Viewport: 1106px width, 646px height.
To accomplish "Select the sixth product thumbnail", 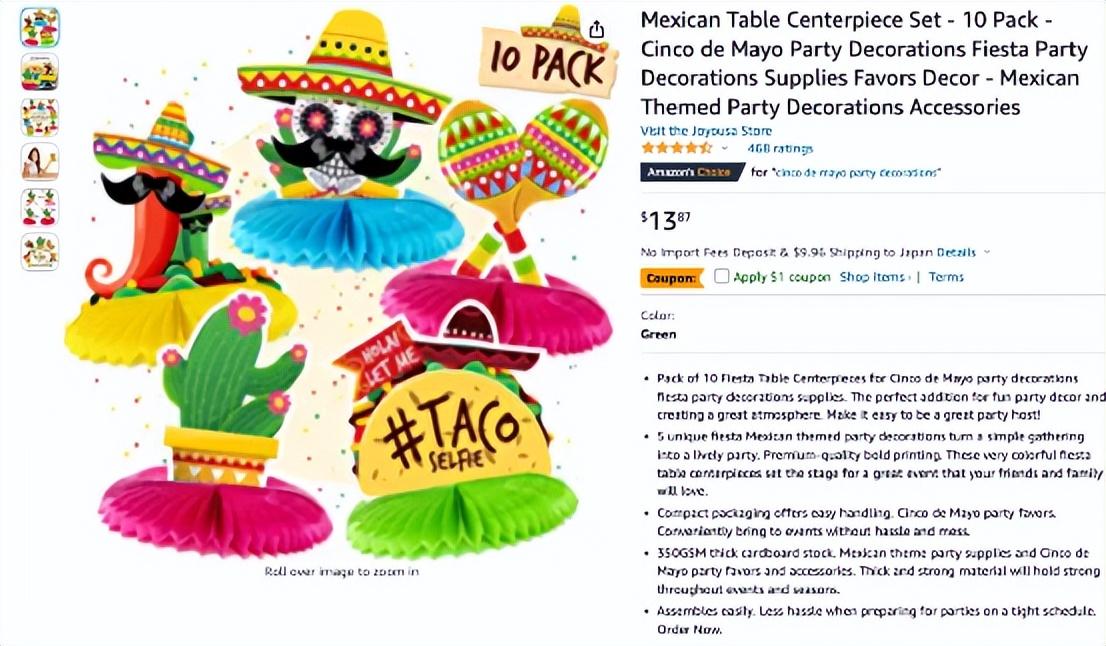I will (x=40, y=252).
